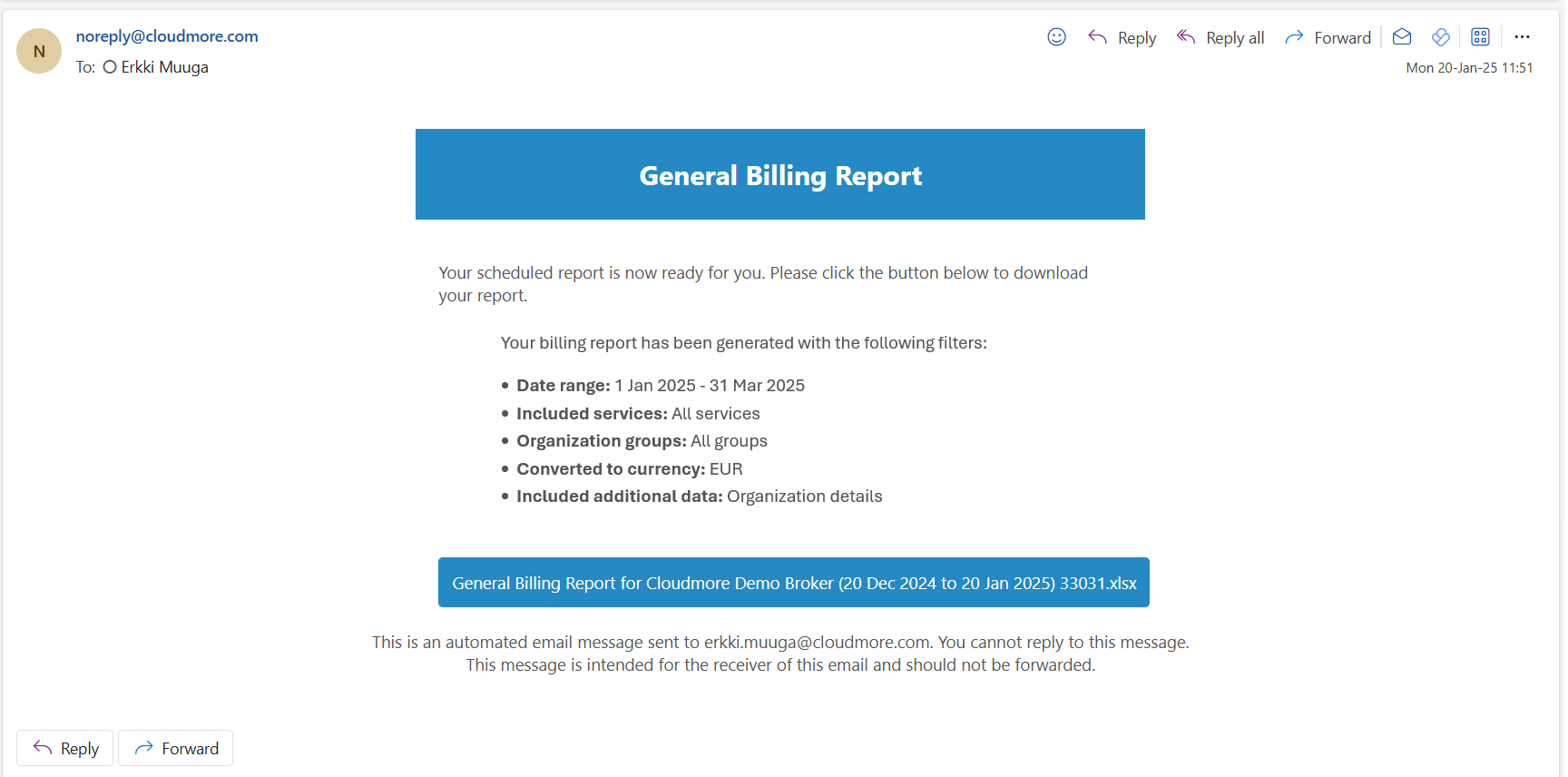1568x777 pixels.
Task: Click the erkki.muuga@cloudmore.com address in footer
Action: (818, 643)
